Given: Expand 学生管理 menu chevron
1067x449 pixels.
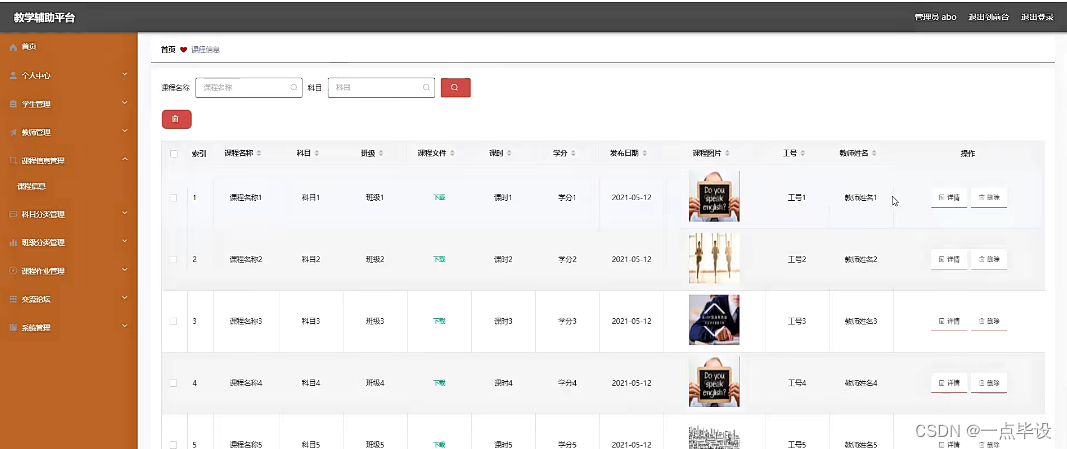Looking at the screenshot, I should tap(125, 103).
